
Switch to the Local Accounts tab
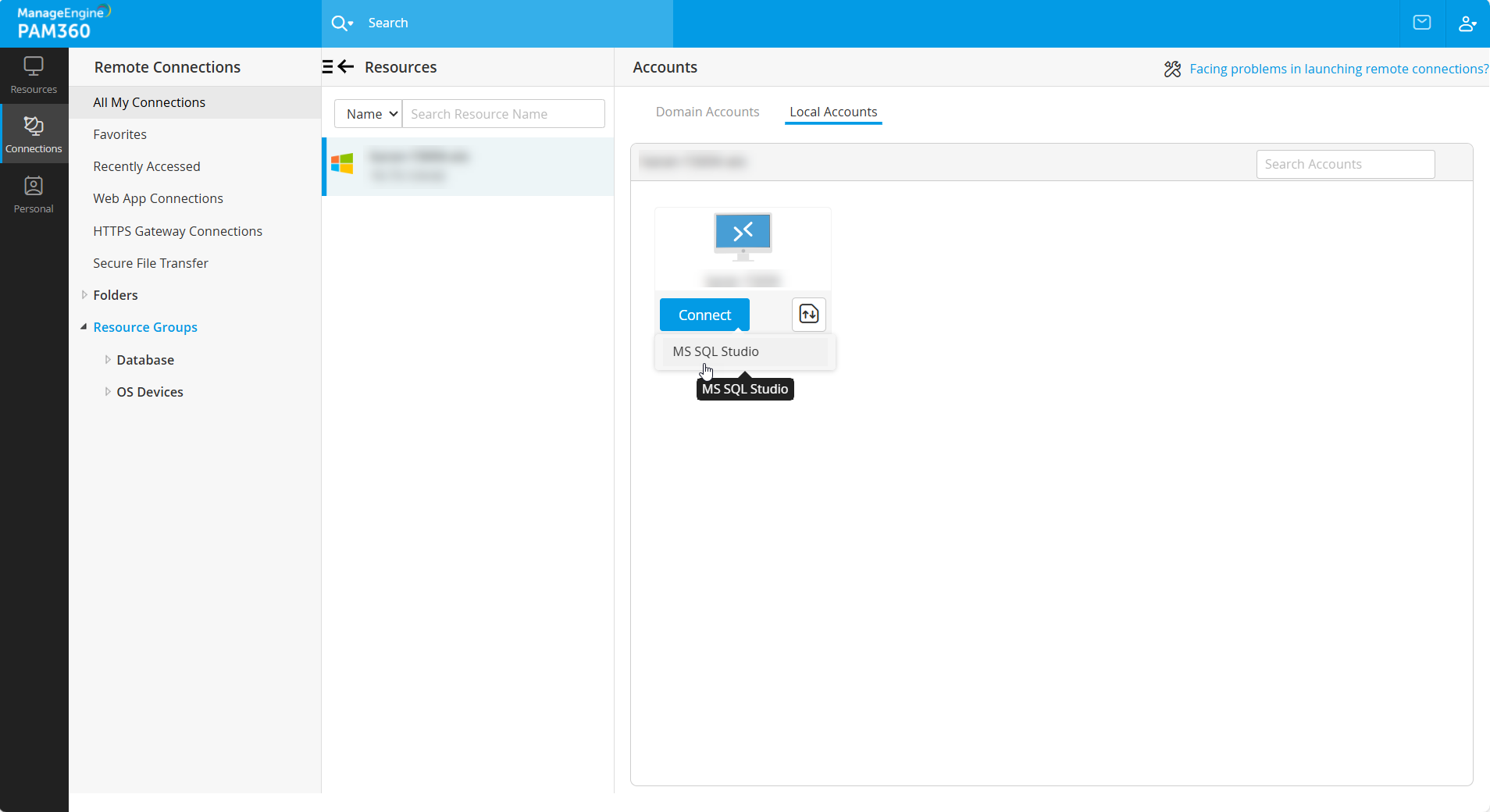[x=832, y=112]
